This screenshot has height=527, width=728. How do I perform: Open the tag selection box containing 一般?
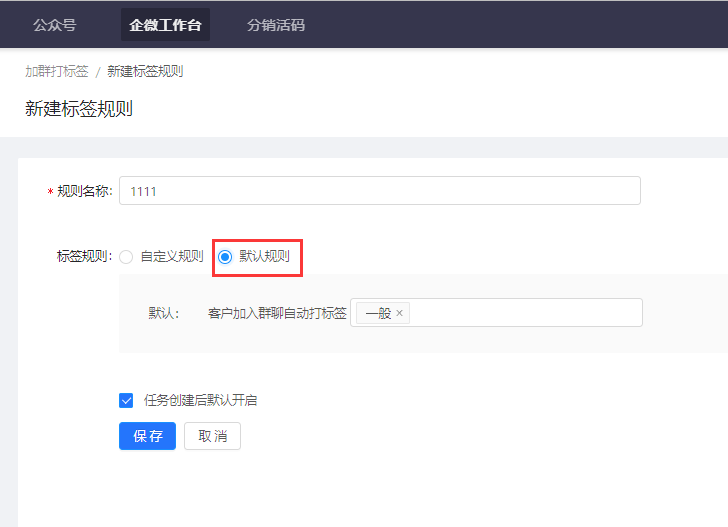(x=496, y=312)
